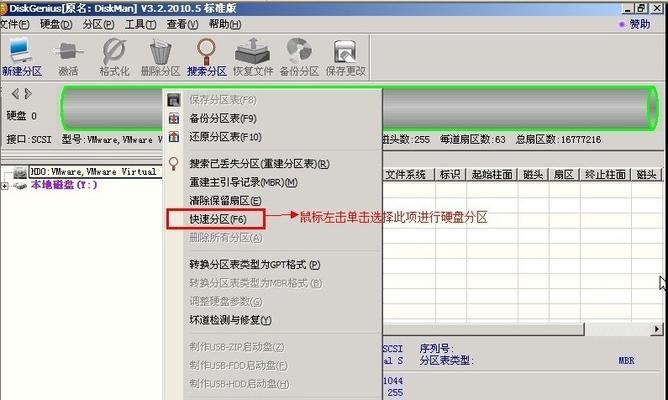The height and width of the screenshot is (400, 668).
Task: Click the 恢复文件 toolbar icon
Action: coord(253,57)
